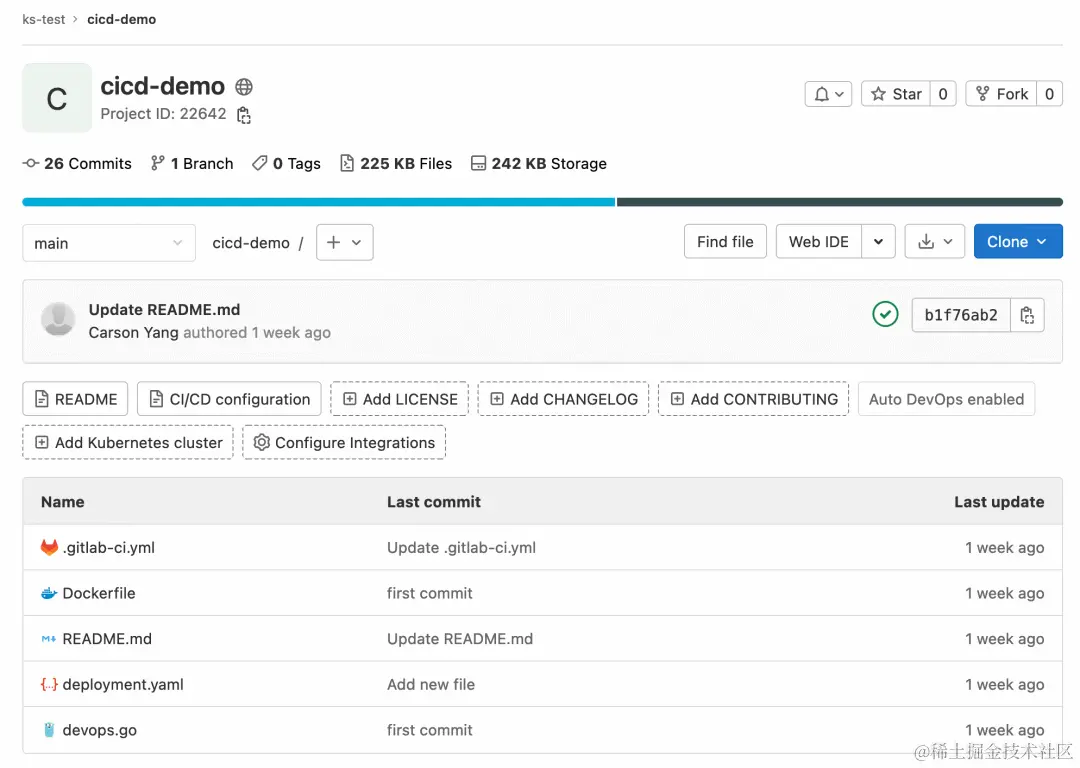The width and height of the screenshot is (1080, 768).
Task: Open the Add new file commit link
Action: click(x=430, y=685)
